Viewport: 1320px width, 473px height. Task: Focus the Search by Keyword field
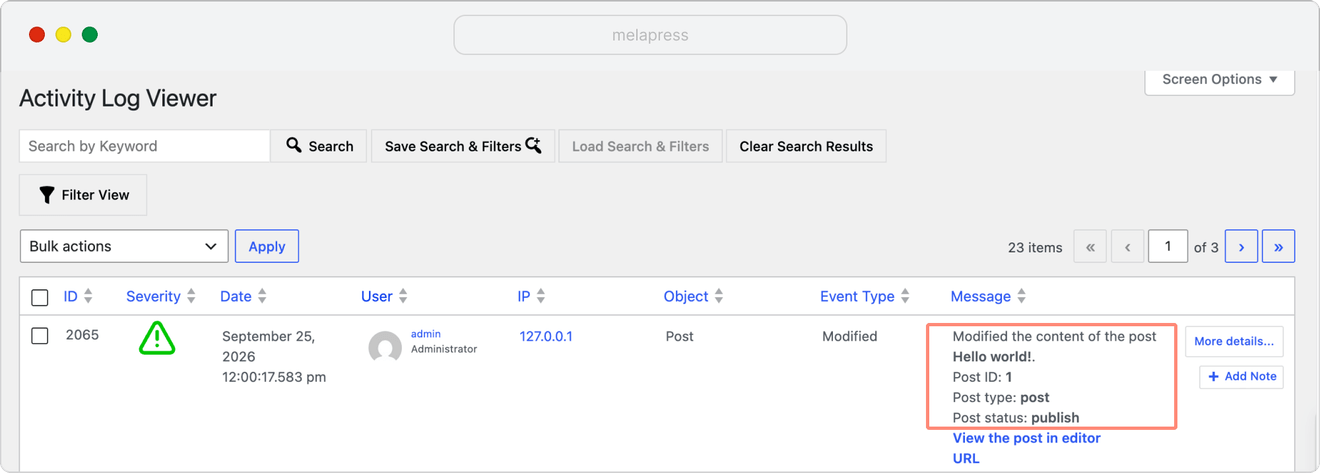[145, 146]
